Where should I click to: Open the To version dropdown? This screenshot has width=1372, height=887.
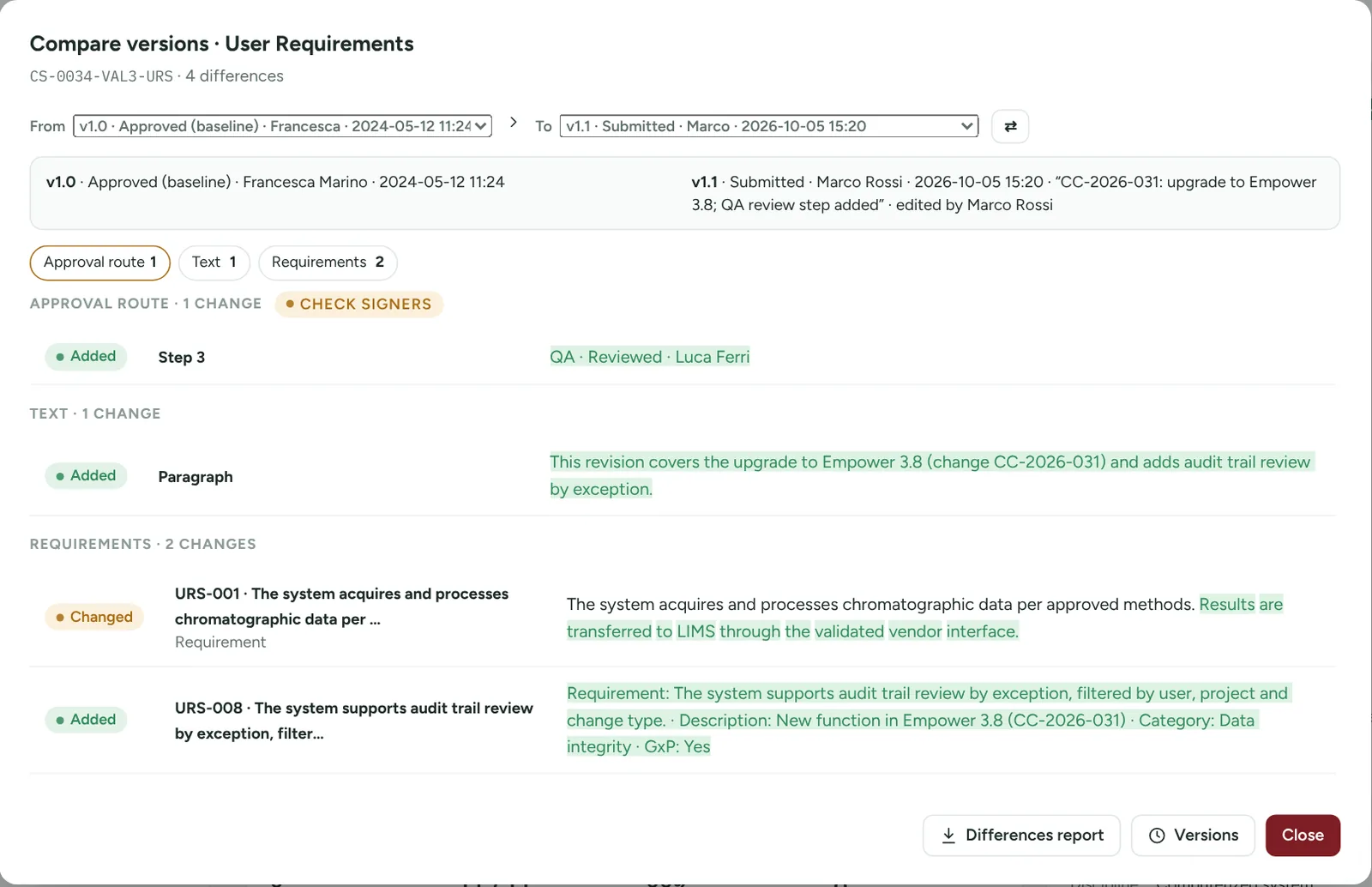(x=769, y=126)
